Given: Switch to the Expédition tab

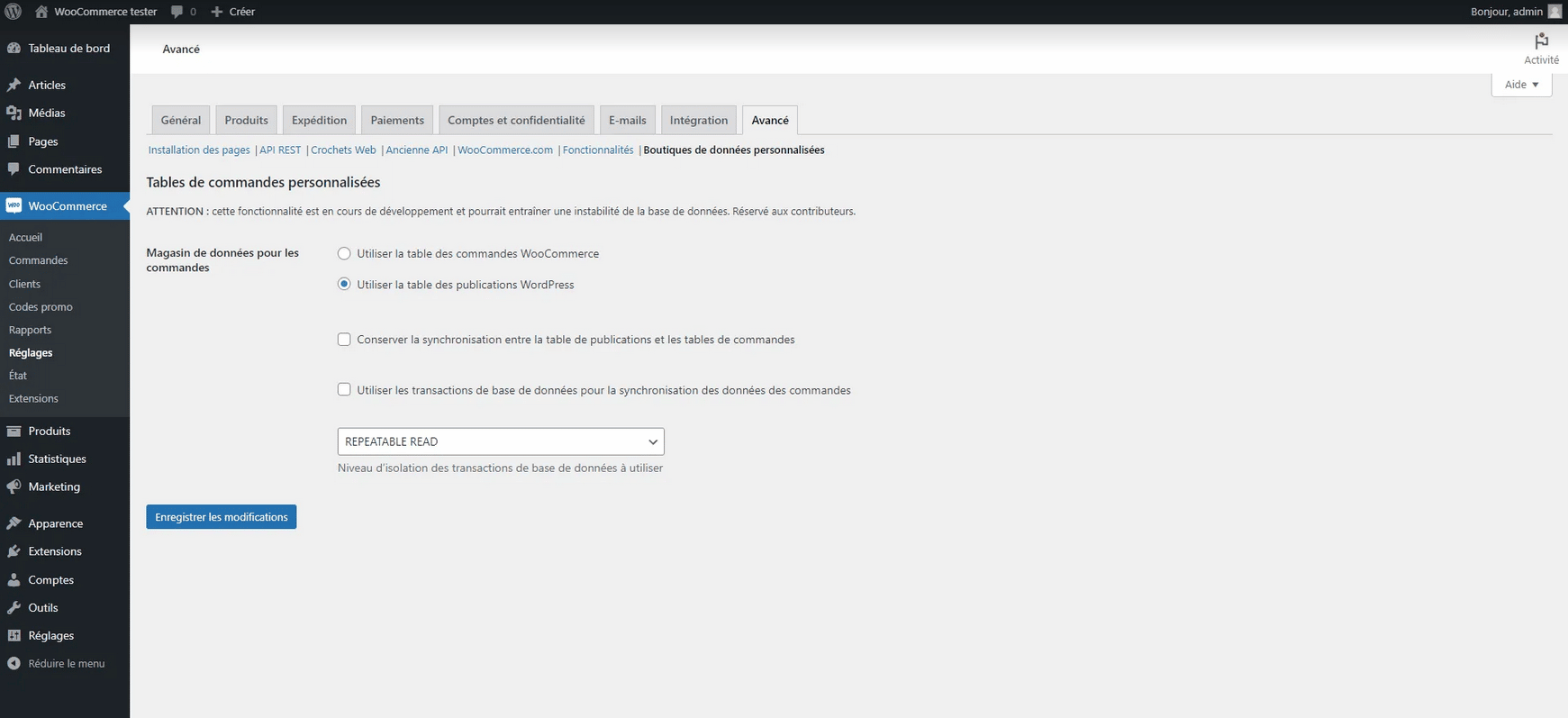Looking at the screenshot, I should [x=319, y=120].
